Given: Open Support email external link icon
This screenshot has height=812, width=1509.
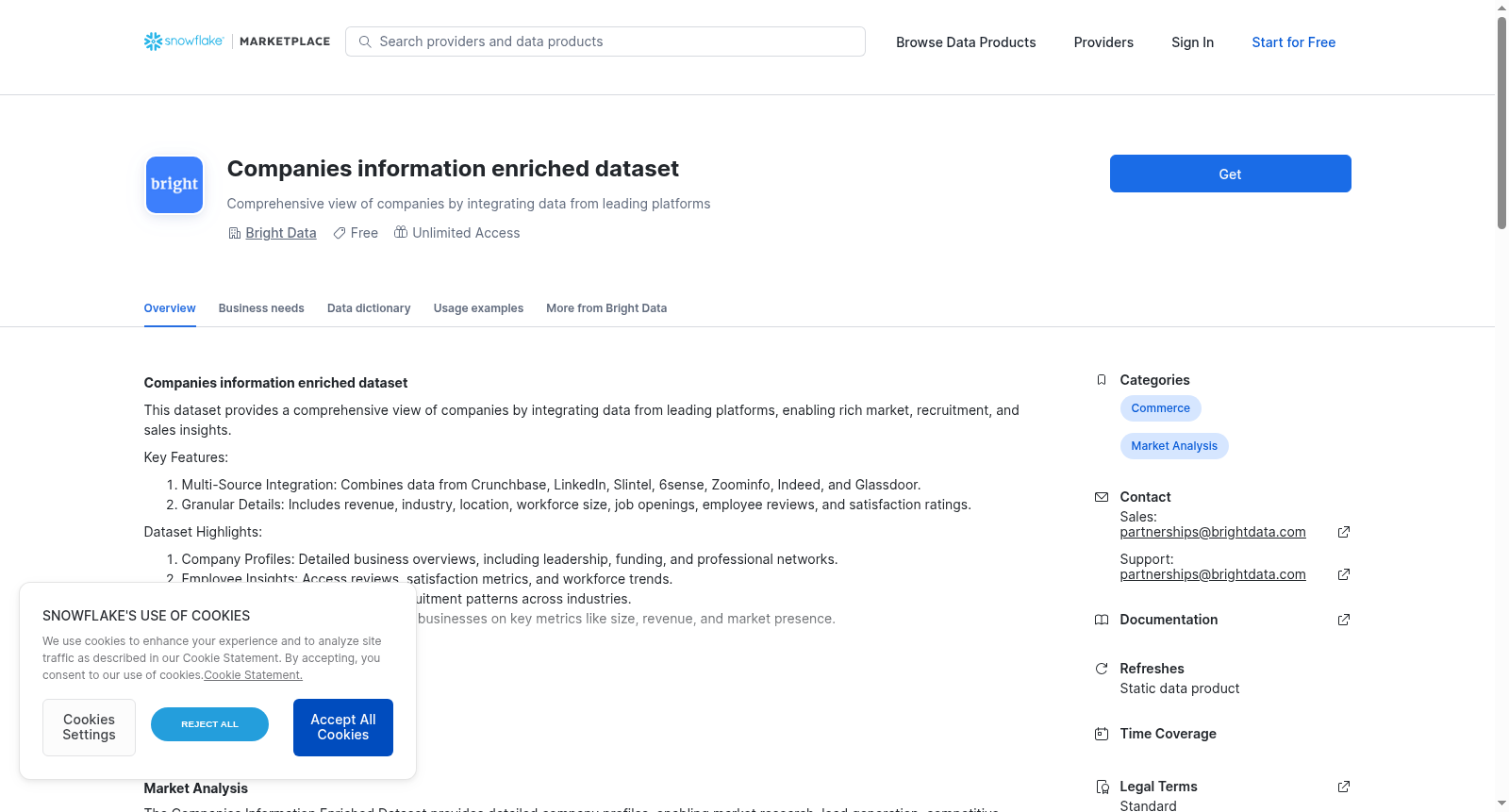Looking at the screenshot, I should click(x=1344, y=574).
